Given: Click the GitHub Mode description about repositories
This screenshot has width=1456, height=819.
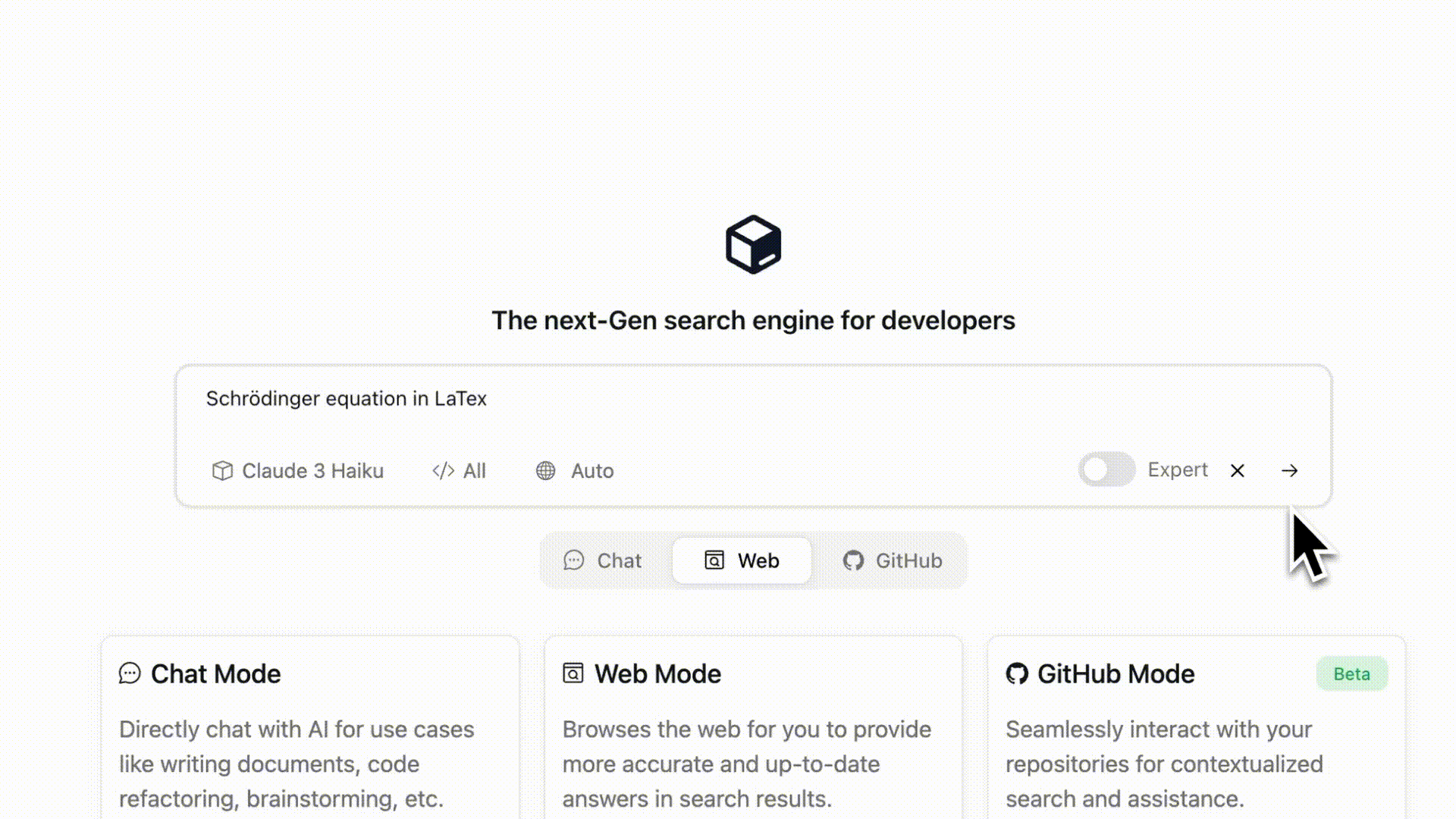Looking at the screenshot, I should pyautogui.click(x=1164, y=764).
